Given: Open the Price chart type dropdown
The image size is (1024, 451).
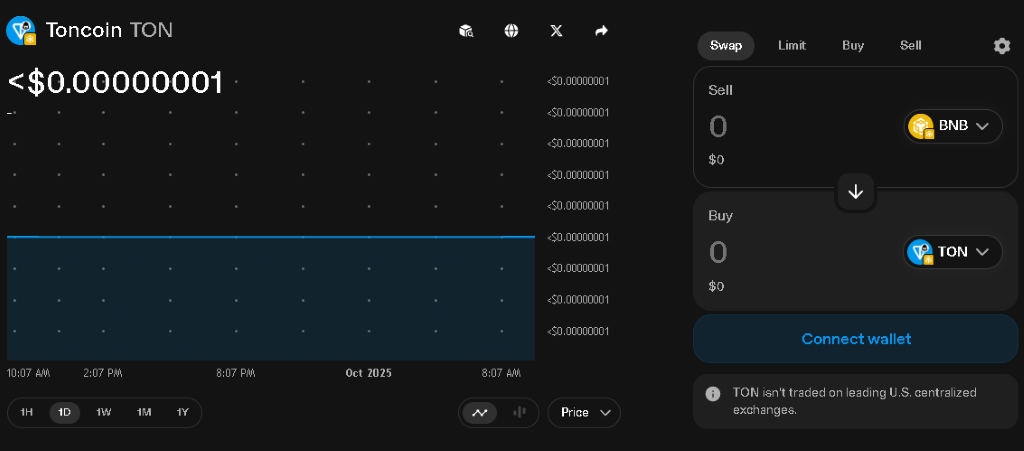Looking at the screenshot, I should (584, 412).
